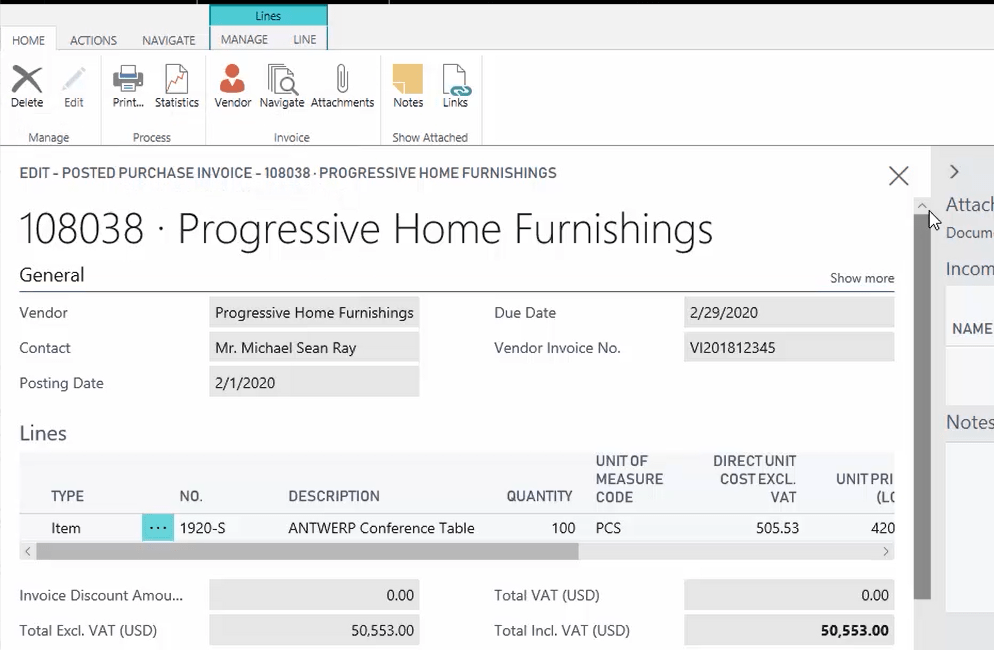
Task: Select the PCS unit of measure cell
Action: (x=609, y=528)
